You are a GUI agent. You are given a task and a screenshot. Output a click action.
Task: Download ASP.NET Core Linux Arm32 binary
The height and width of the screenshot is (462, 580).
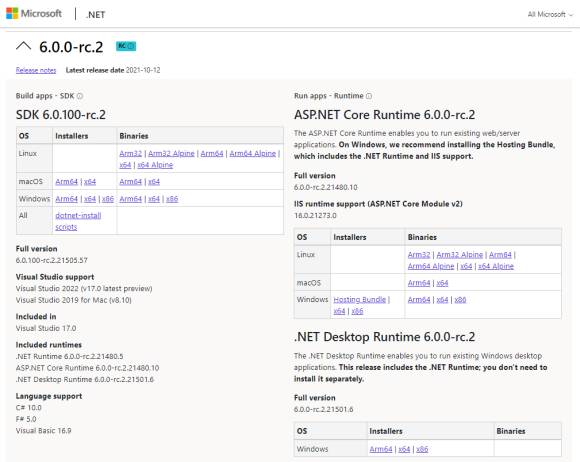[419, 255]
